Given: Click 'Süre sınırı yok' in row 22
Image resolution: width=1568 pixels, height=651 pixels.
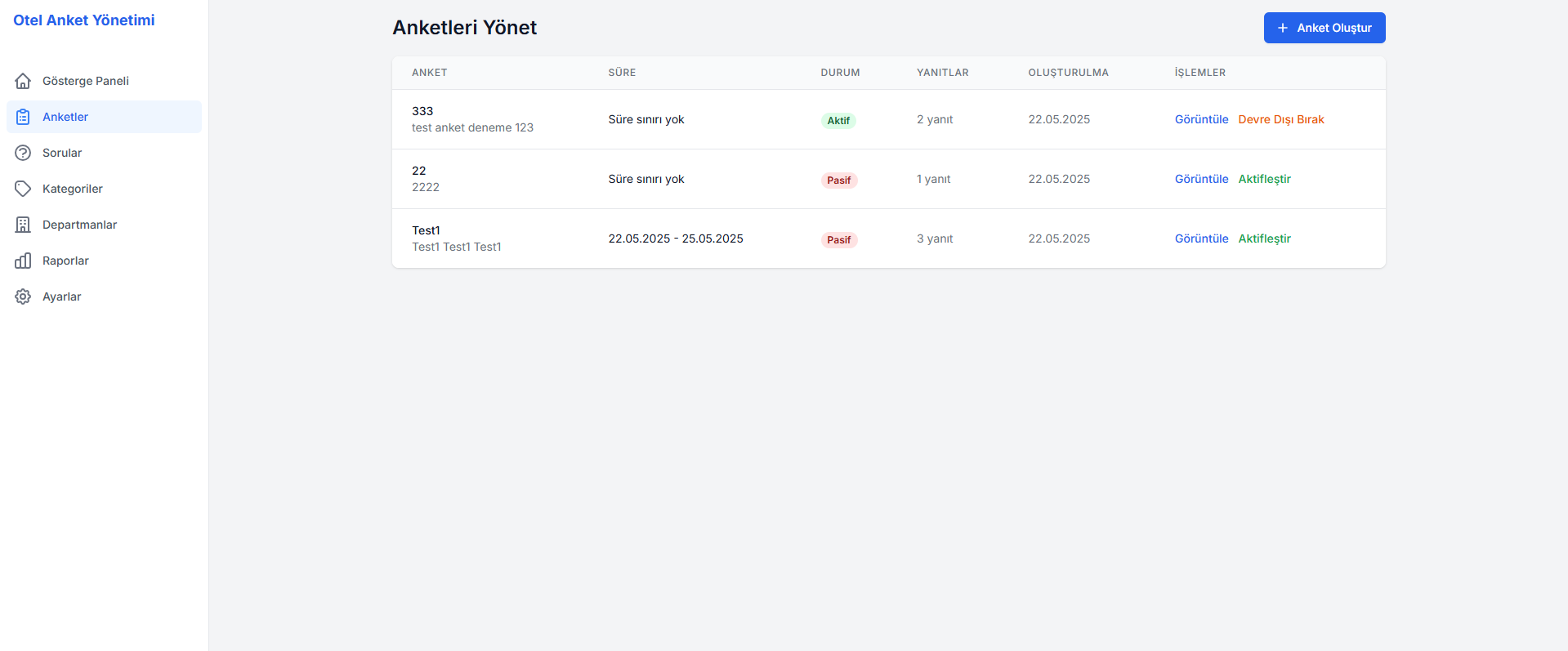Looking at the screenshot, I should 646,179.
